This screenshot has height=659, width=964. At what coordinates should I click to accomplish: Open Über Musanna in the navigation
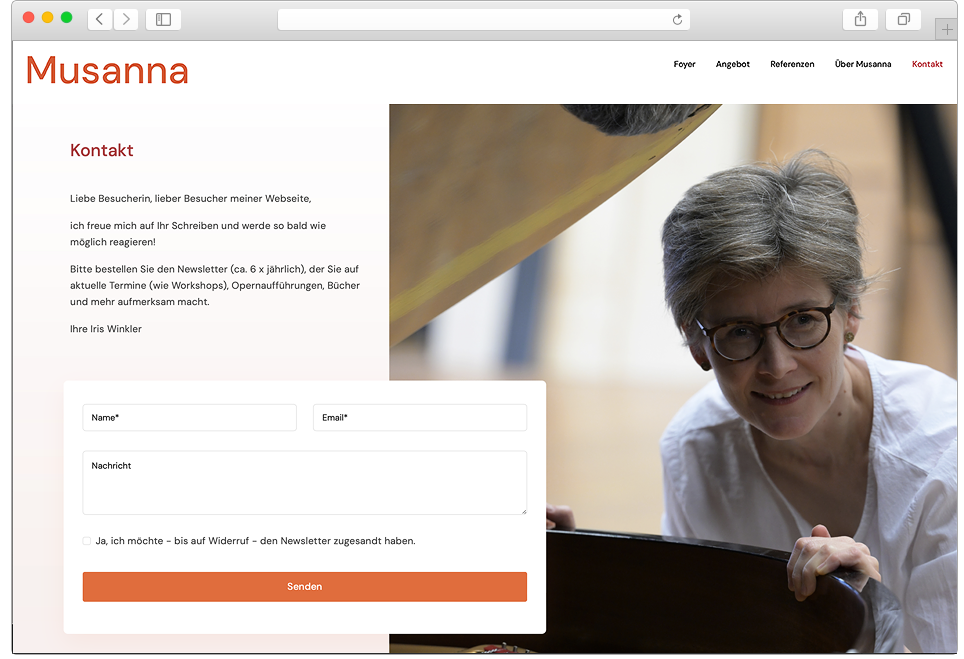[x=863, y=64]
